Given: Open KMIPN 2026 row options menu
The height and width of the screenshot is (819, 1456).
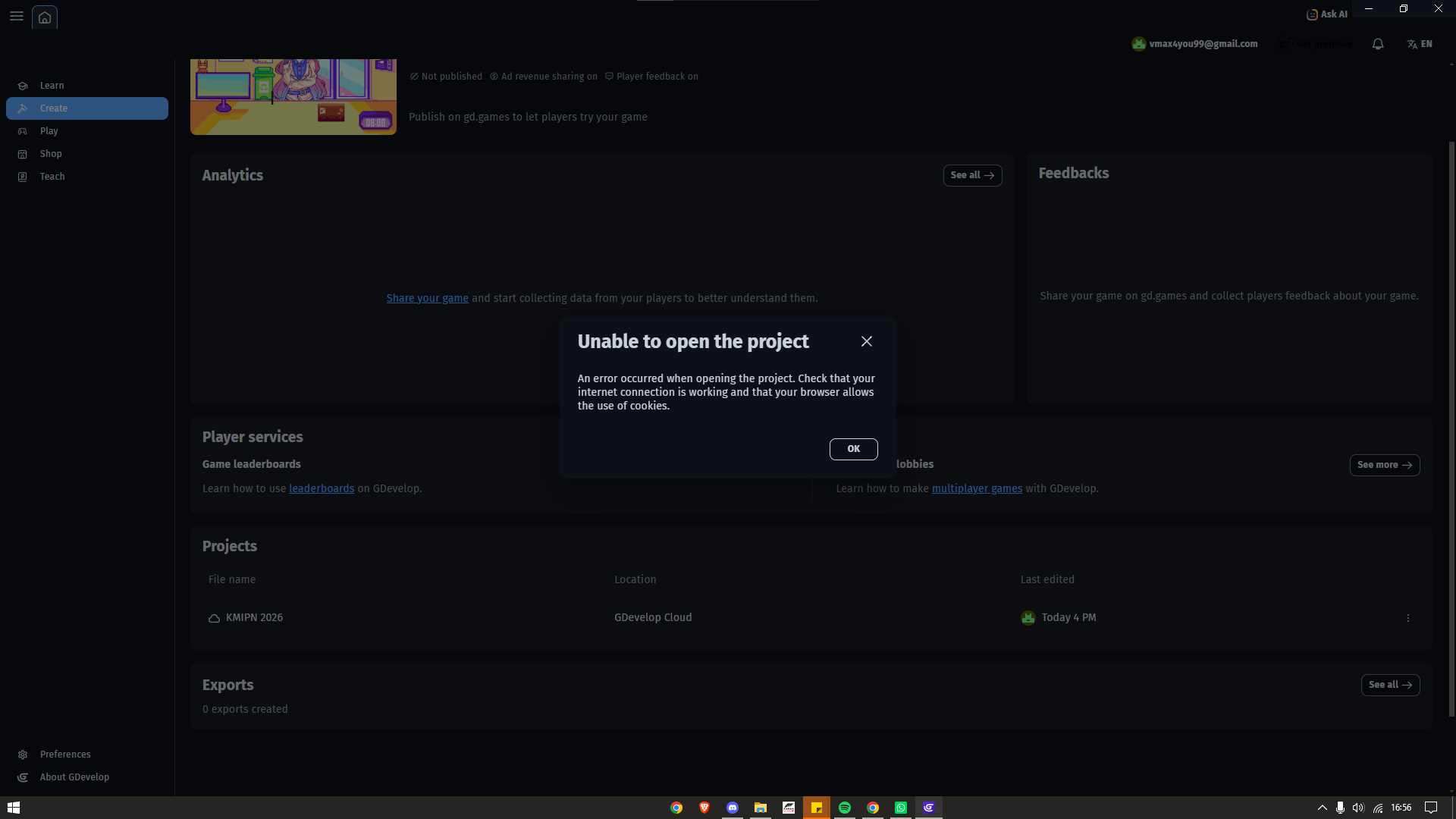Looking at the screenshot, I should (x=1408, y=618).
